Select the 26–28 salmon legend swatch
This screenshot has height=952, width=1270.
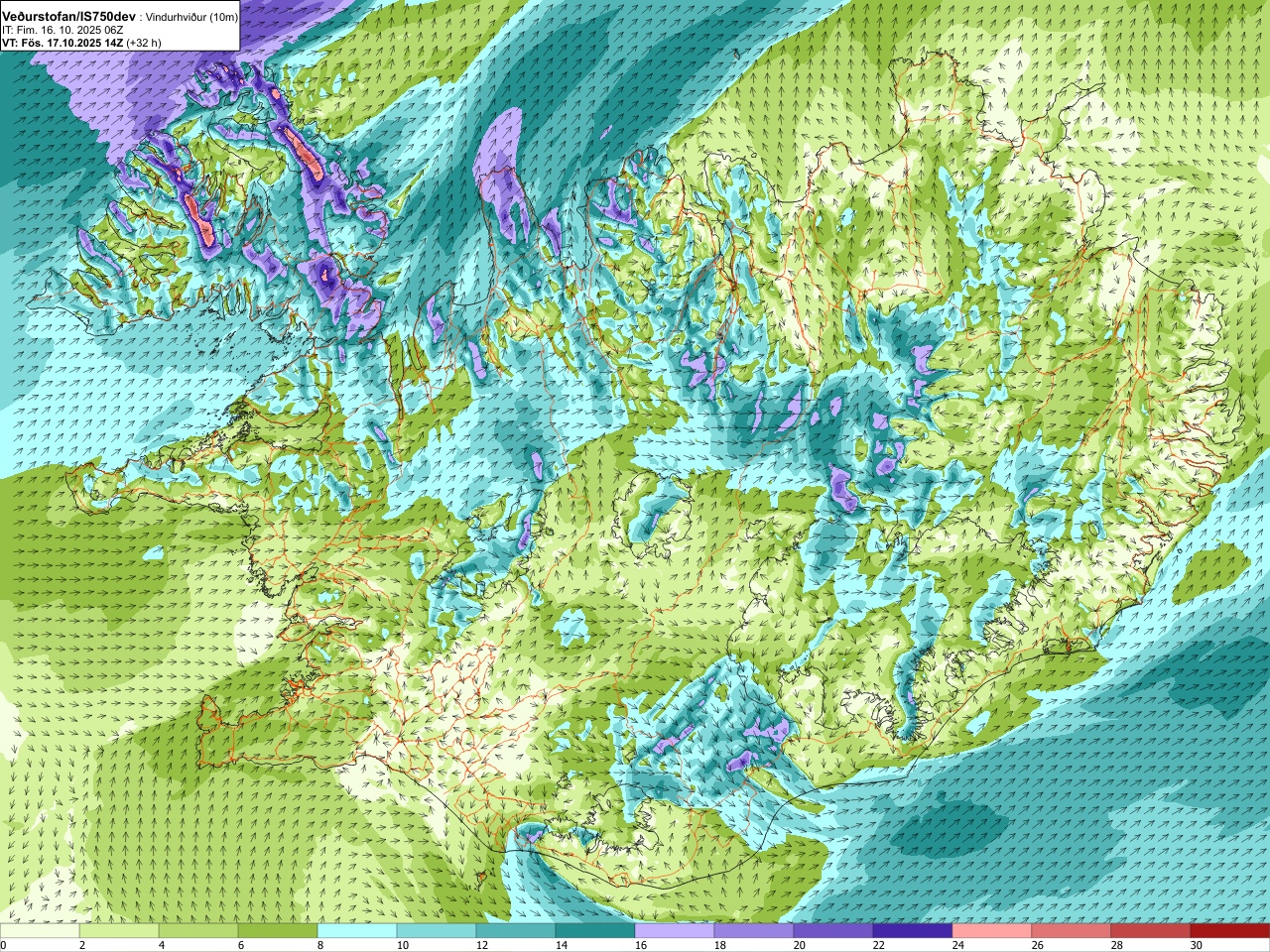pyautogui.click(x=1072, y=931)
